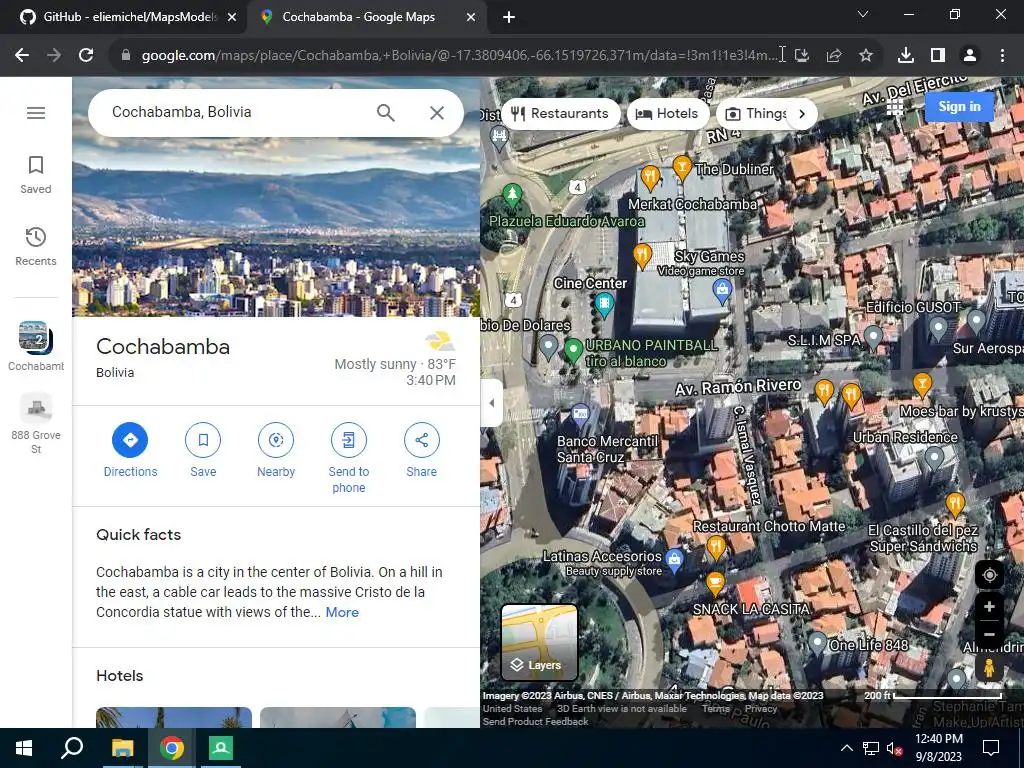
Task: Show your location on the map
Action: click(989, 575)
